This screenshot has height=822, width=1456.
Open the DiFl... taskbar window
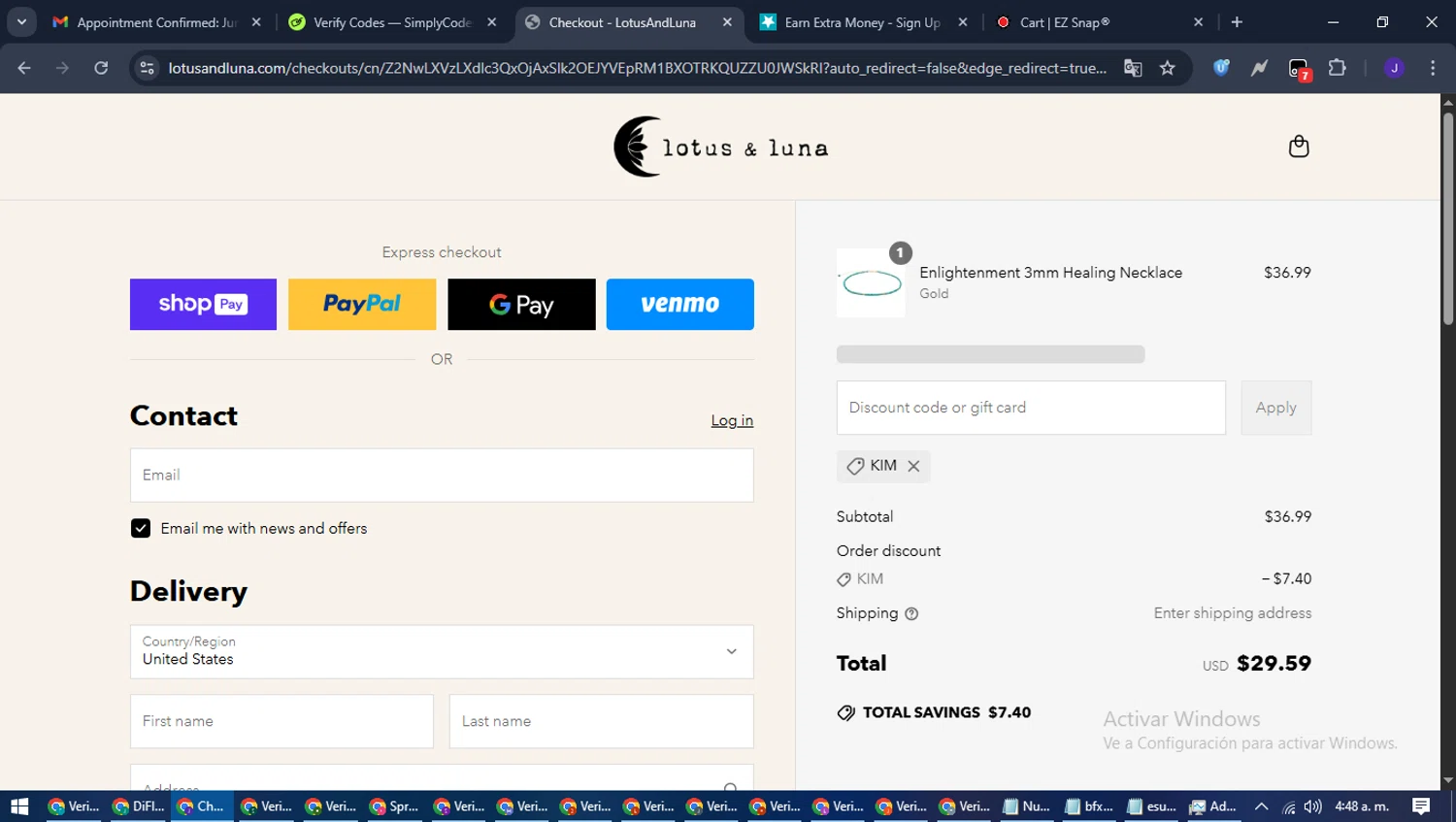click(138, 806)
